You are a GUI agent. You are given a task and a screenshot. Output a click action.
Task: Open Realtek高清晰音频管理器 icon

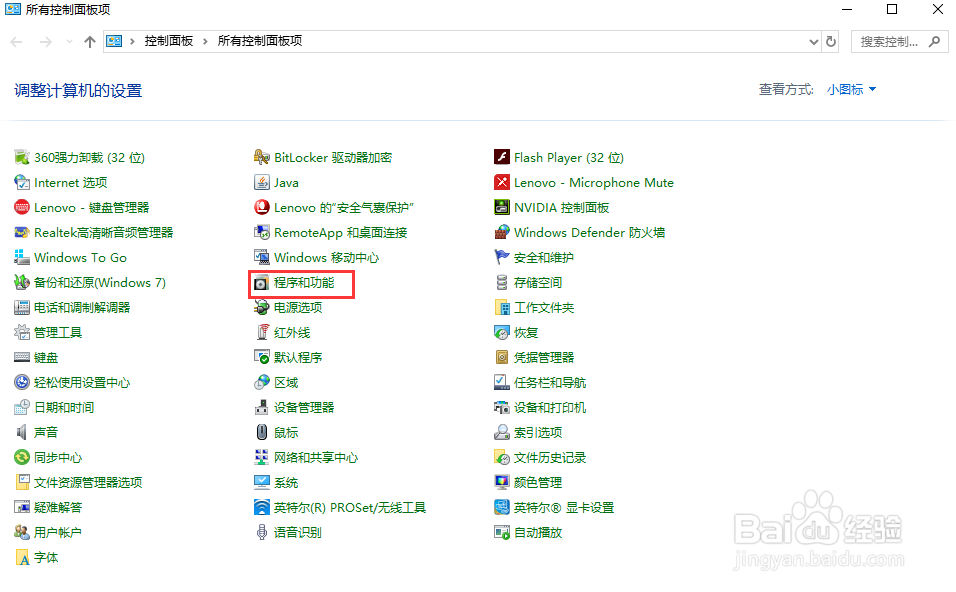point(22,232)
